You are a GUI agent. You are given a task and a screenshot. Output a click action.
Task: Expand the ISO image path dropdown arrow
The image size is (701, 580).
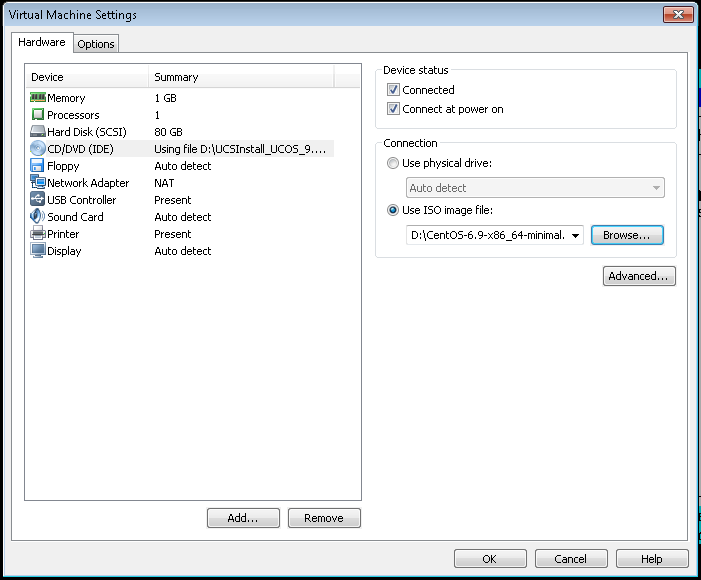(x=575, y=236)
